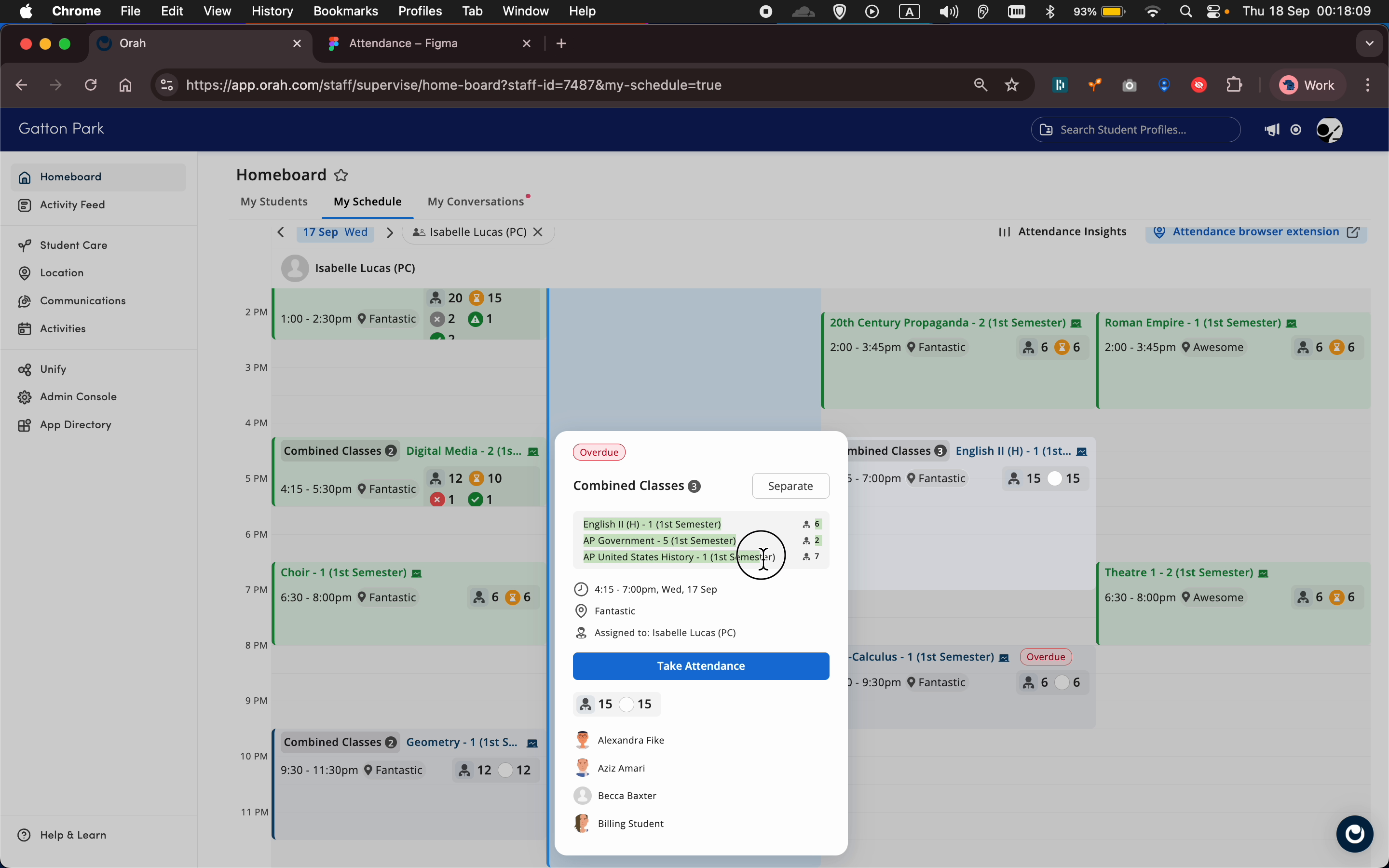Click the Take Attendance button
The height and width of the screenshot is (868, 1389).
click(700, 665)
